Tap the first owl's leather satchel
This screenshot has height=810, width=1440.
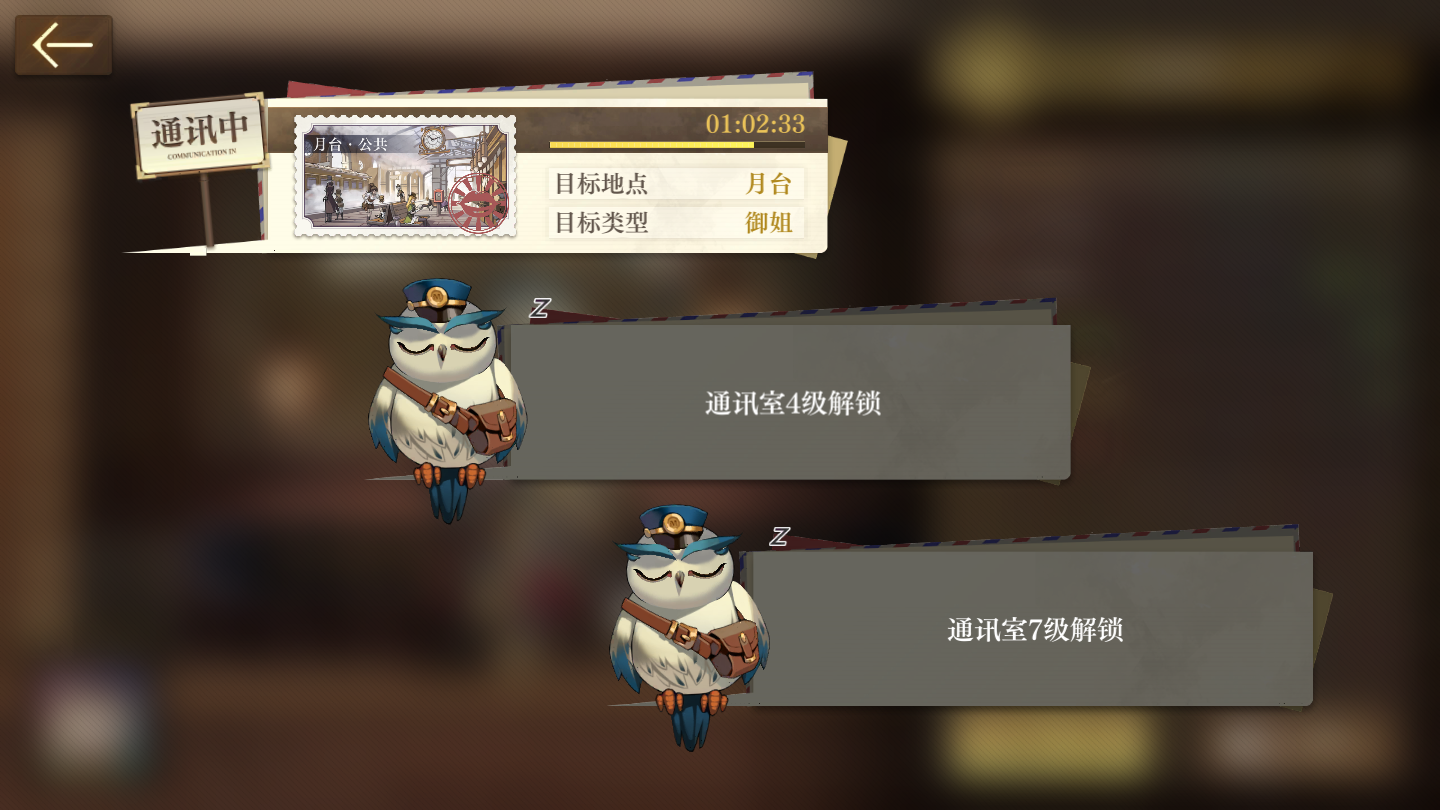(x=489, y=424)
